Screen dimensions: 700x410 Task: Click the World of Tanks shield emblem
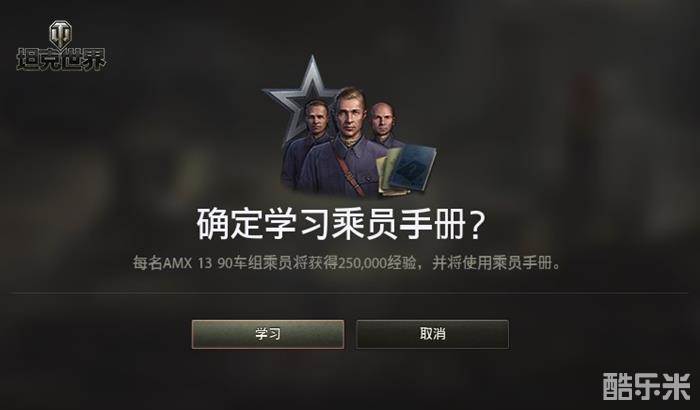click(61, 34)
